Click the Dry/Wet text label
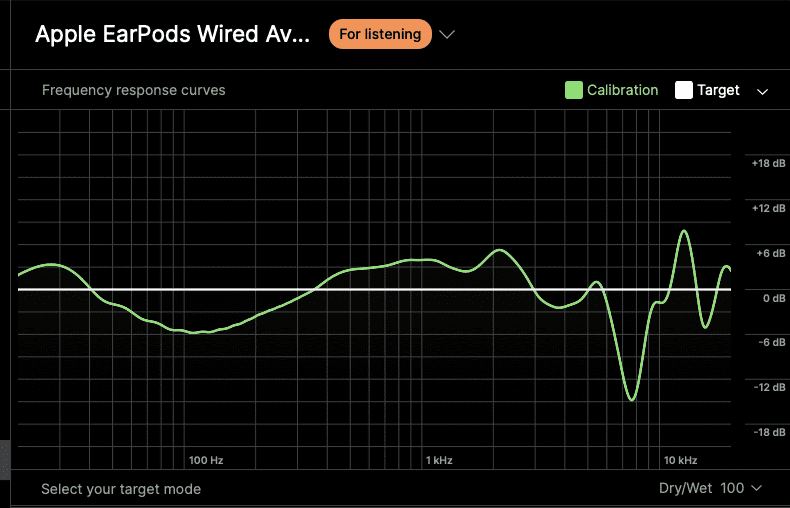790x508 pixels. [686, 488]
